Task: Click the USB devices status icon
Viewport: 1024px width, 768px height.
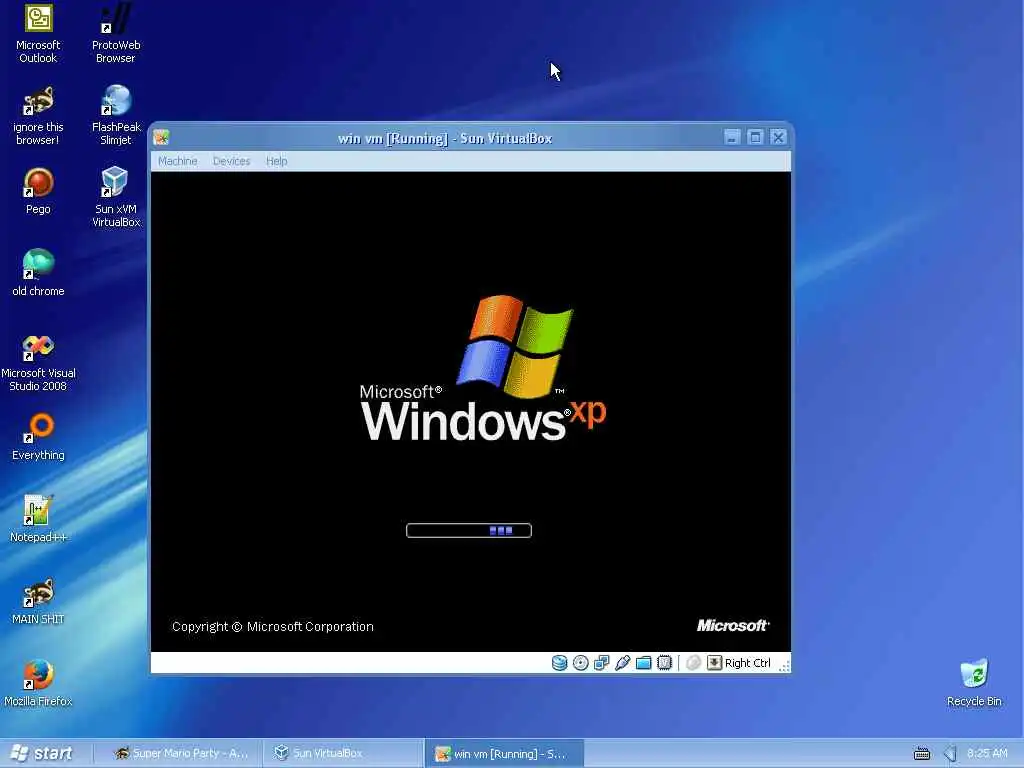Action: click(622, 663)
